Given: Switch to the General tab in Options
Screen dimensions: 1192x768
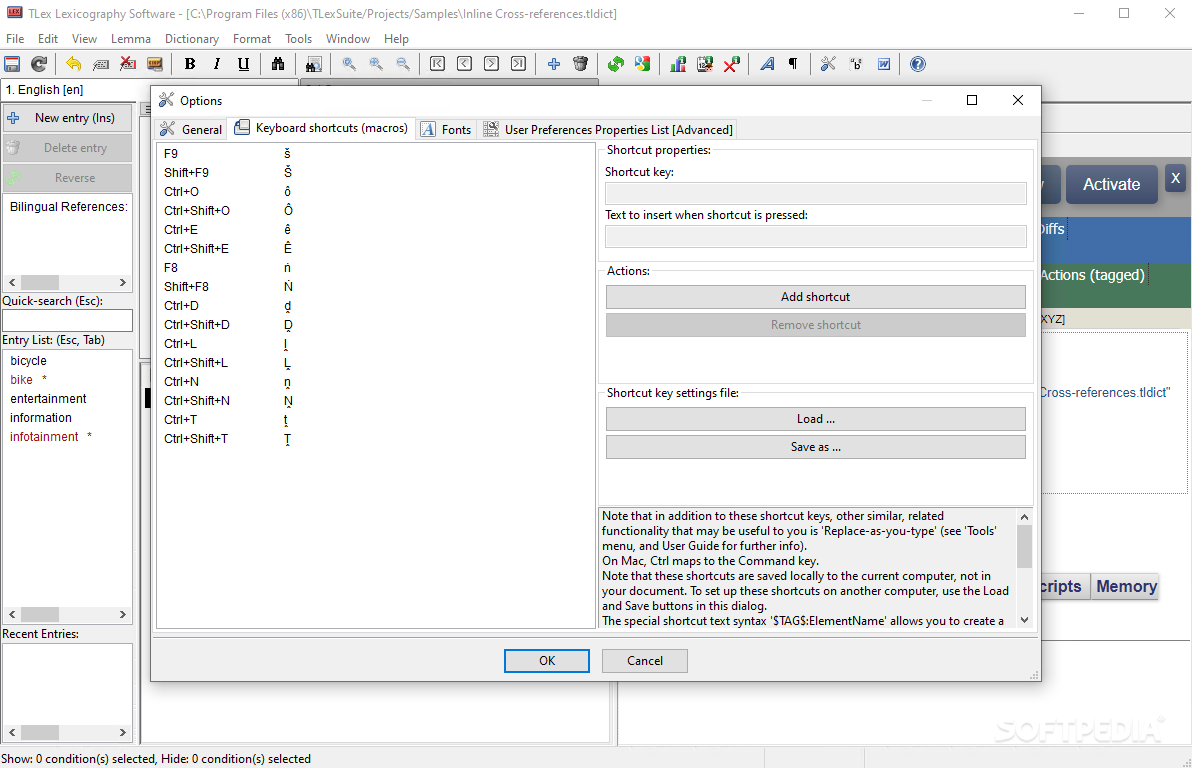Looking at the screenshot, I should pos(191,129).
